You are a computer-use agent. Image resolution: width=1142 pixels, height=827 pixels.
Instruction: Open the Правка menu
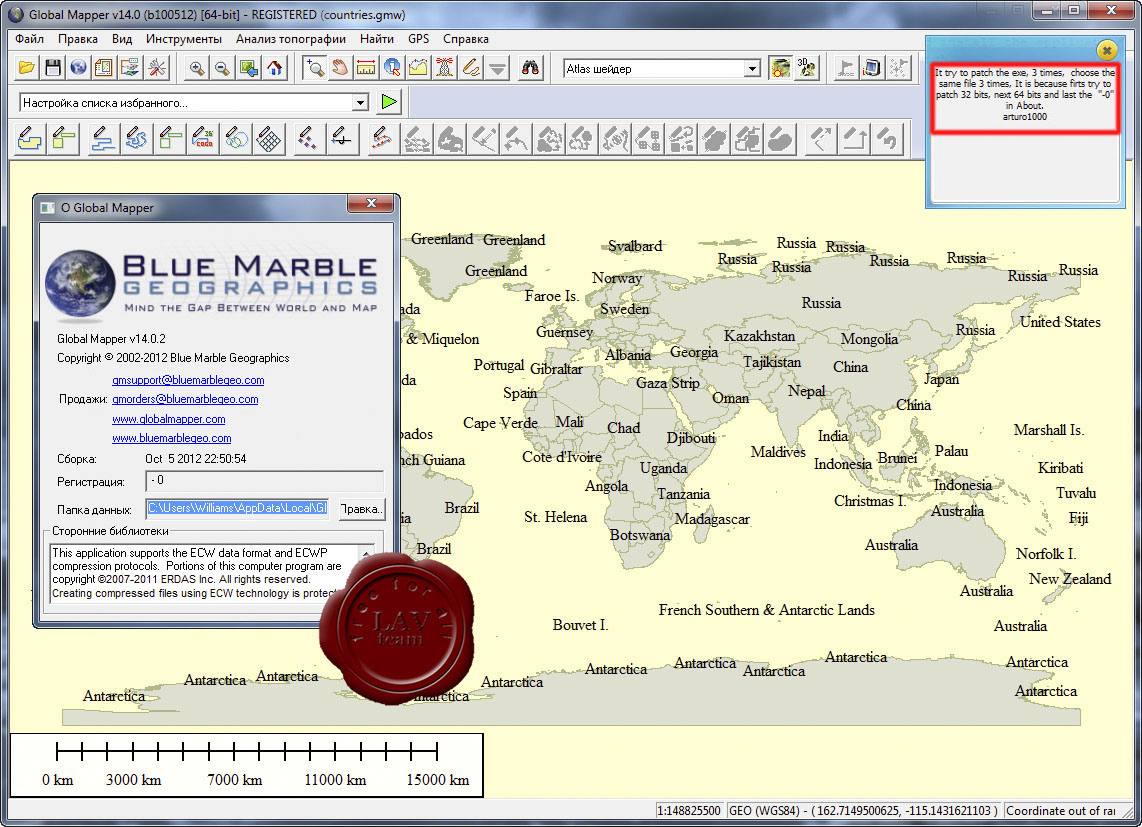78,39
